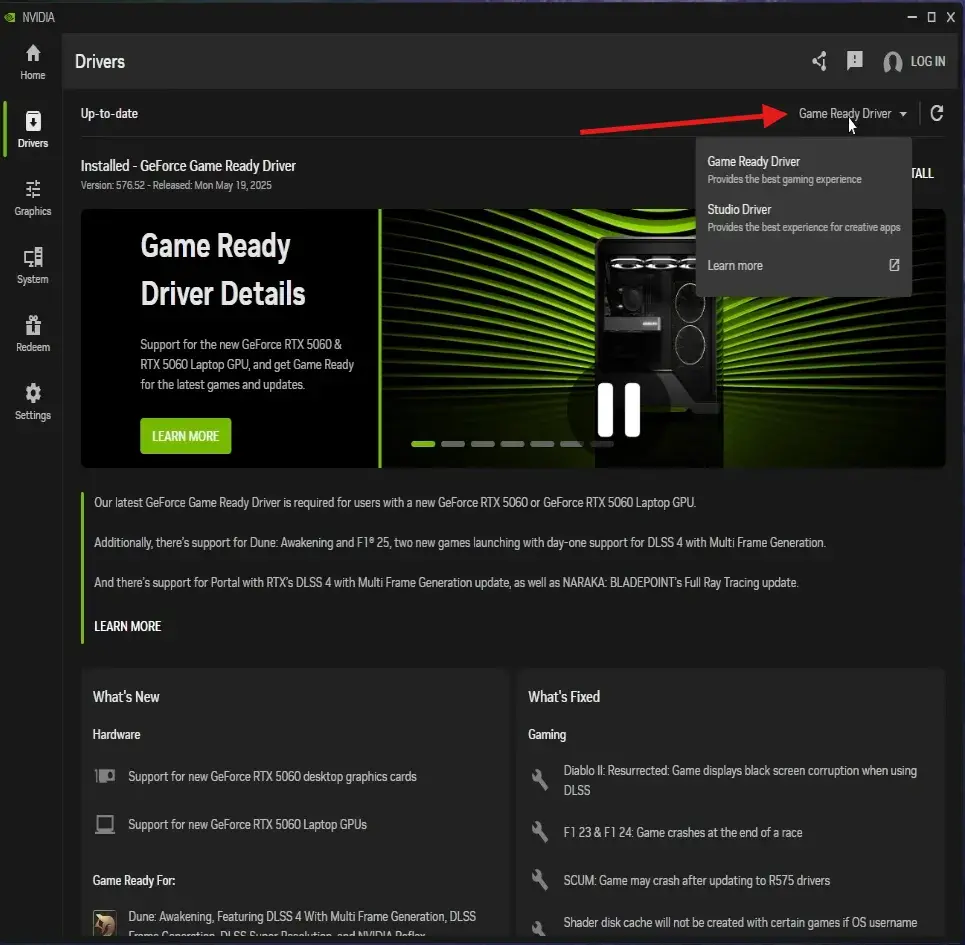The height and width of the screenshot is (945, 965).
Task: Open the Home section in sidebar
Action: [33, 61]
